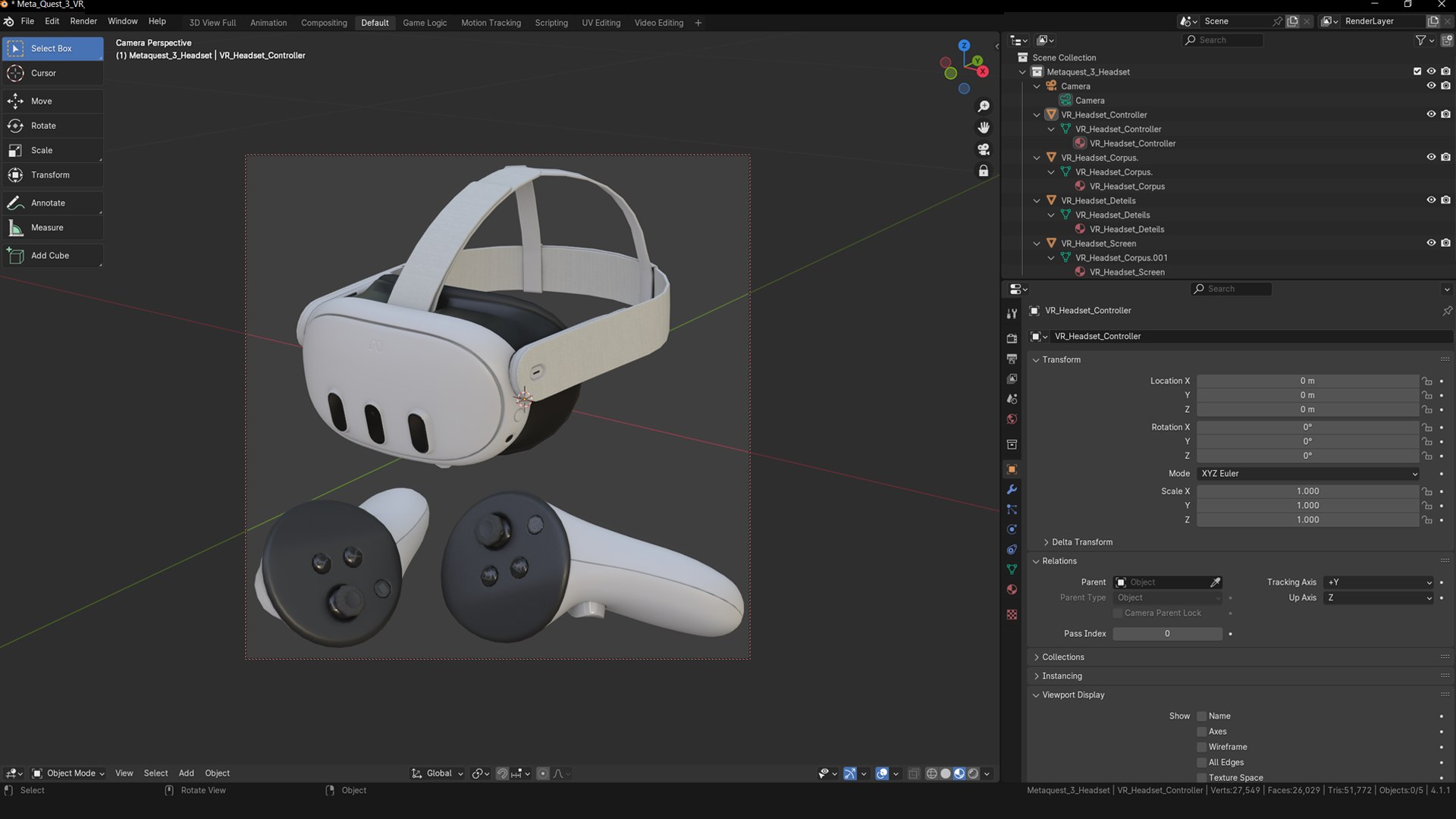Open the Window menu
Screen dimensions: 1456x819
point(122,21)
